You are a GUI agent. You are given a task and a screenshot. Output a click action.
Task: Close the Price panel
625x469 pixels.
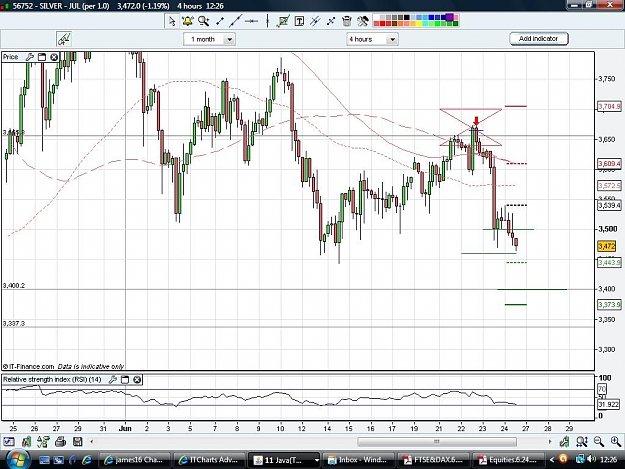[x=54, y=57]
